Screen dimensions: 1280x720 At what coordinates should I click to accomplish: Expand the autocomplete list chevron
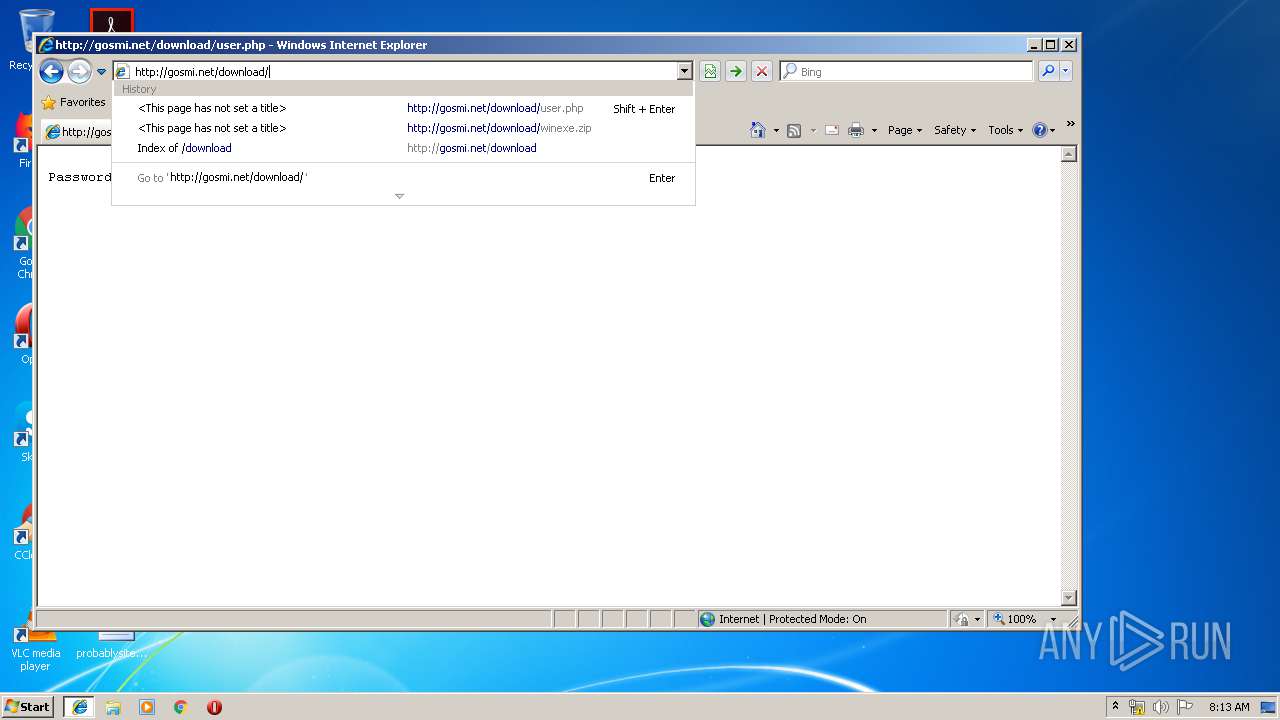click(x=399, y=196)
